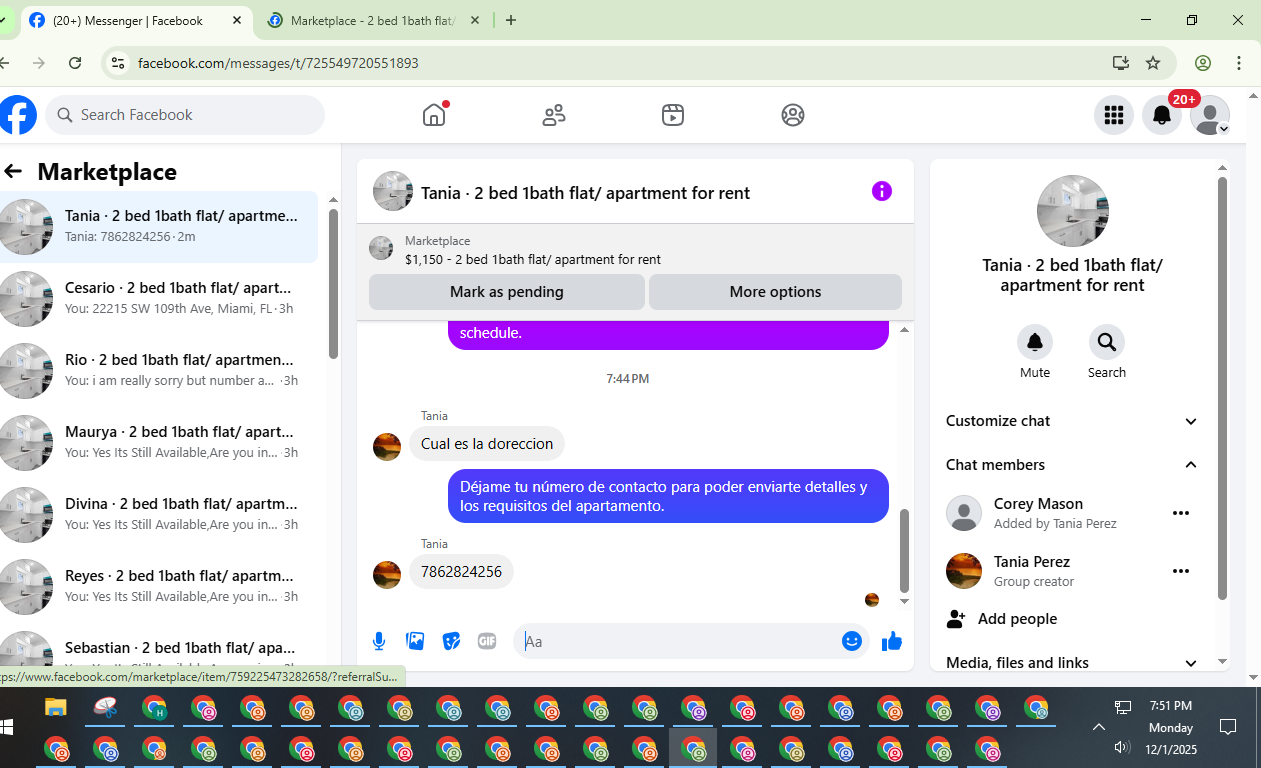Send a voice clip with microphone icon

click(379, 641)
